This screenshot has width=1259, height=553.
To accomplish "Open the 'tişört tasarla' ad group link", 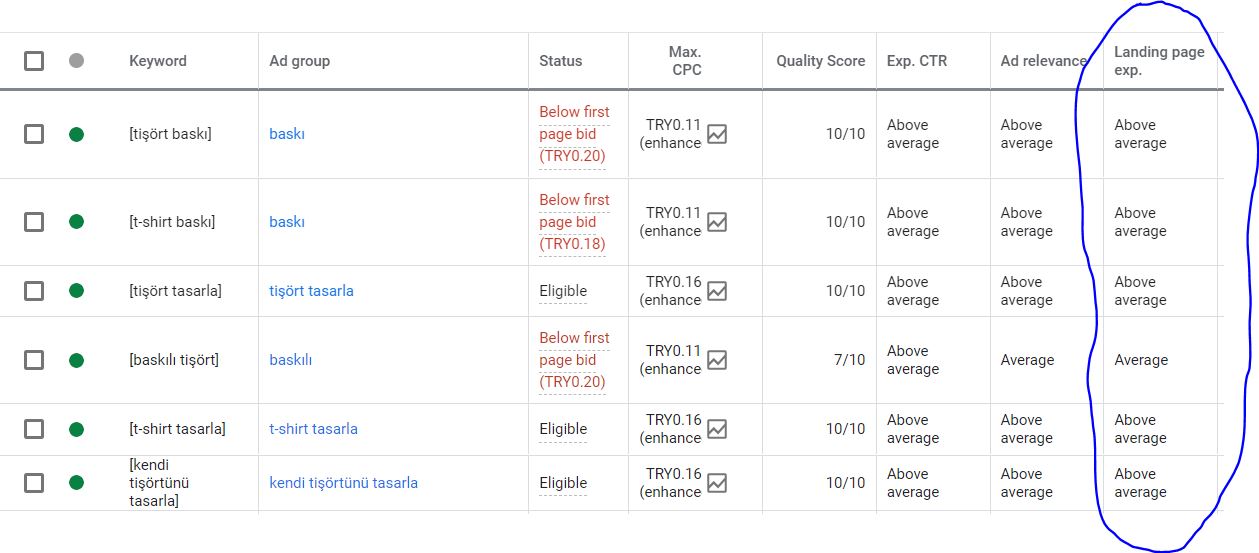I will 311,291.
